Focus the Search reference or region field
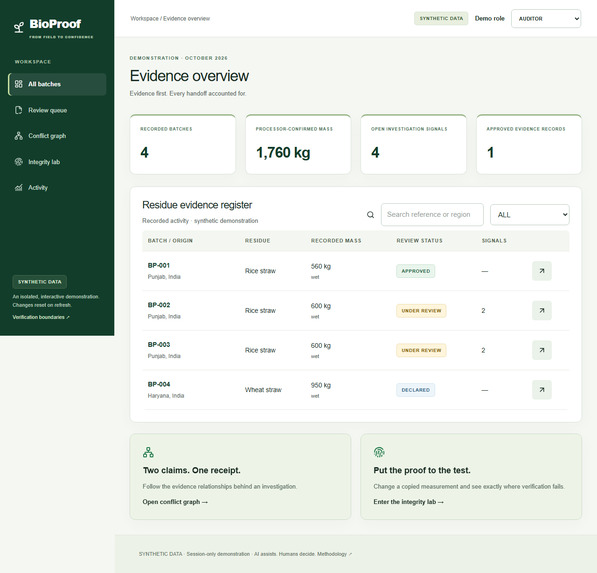This screenshot has height=573, width=597. click(x=432, y=215)
